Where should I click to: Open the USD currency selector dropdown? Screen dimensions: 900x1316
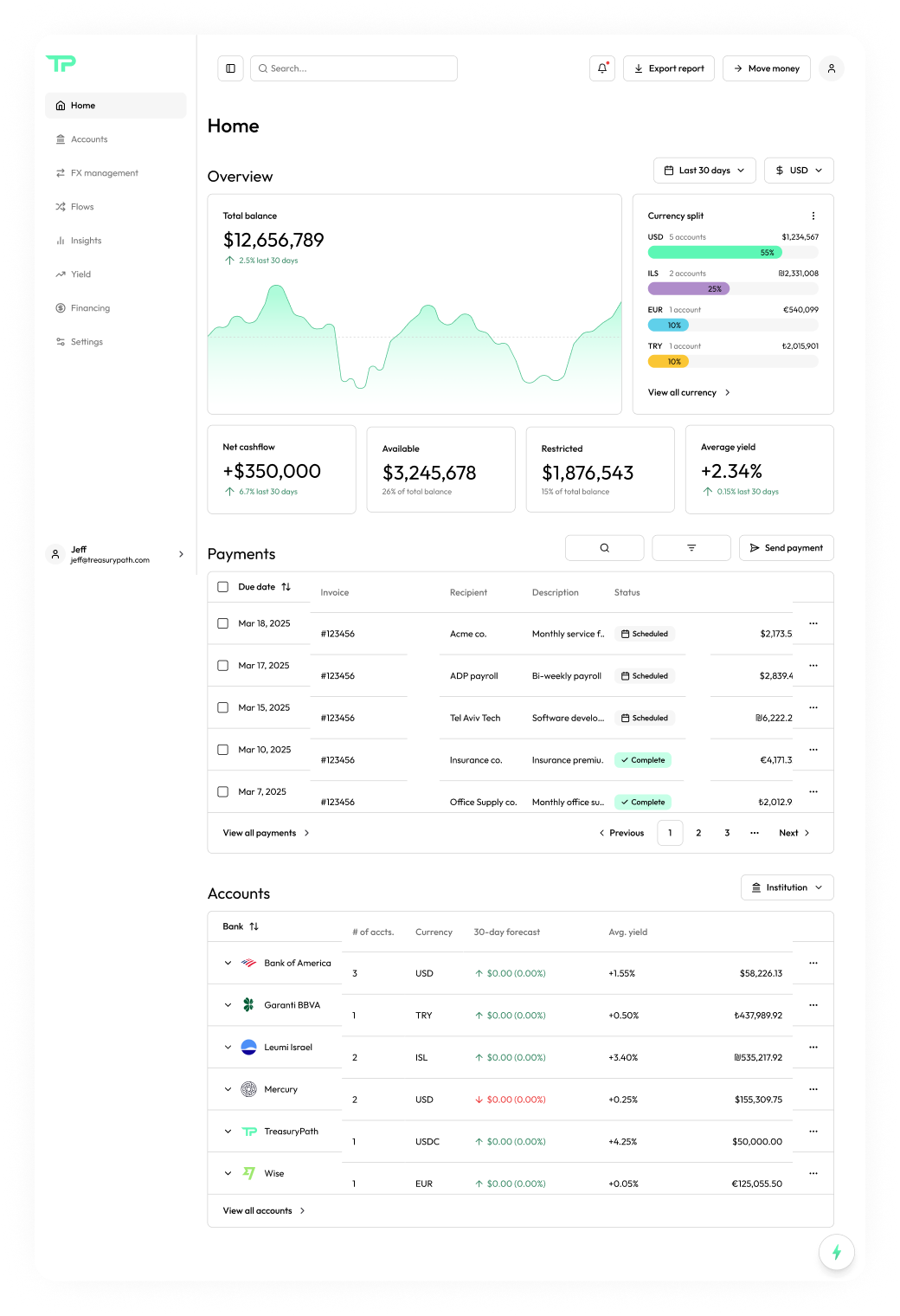[x=798, y=170]
